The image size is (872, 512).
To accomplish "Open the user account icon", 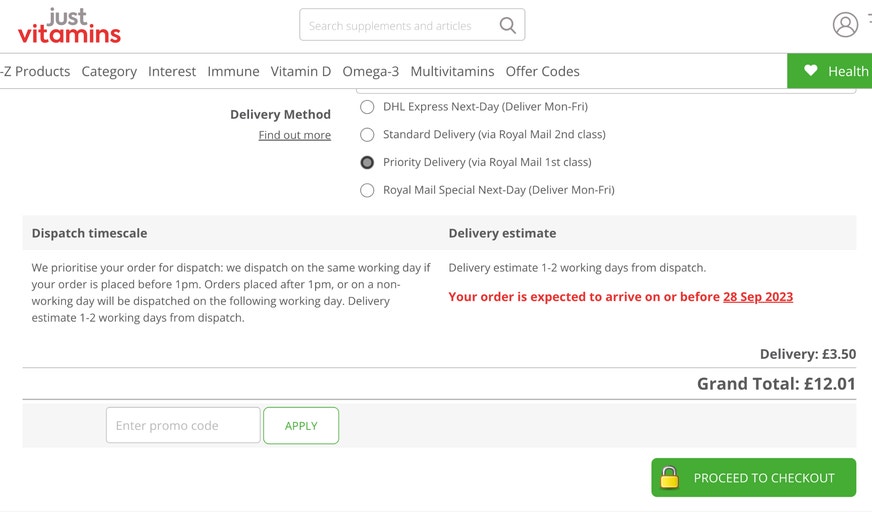I will (845, 25).
